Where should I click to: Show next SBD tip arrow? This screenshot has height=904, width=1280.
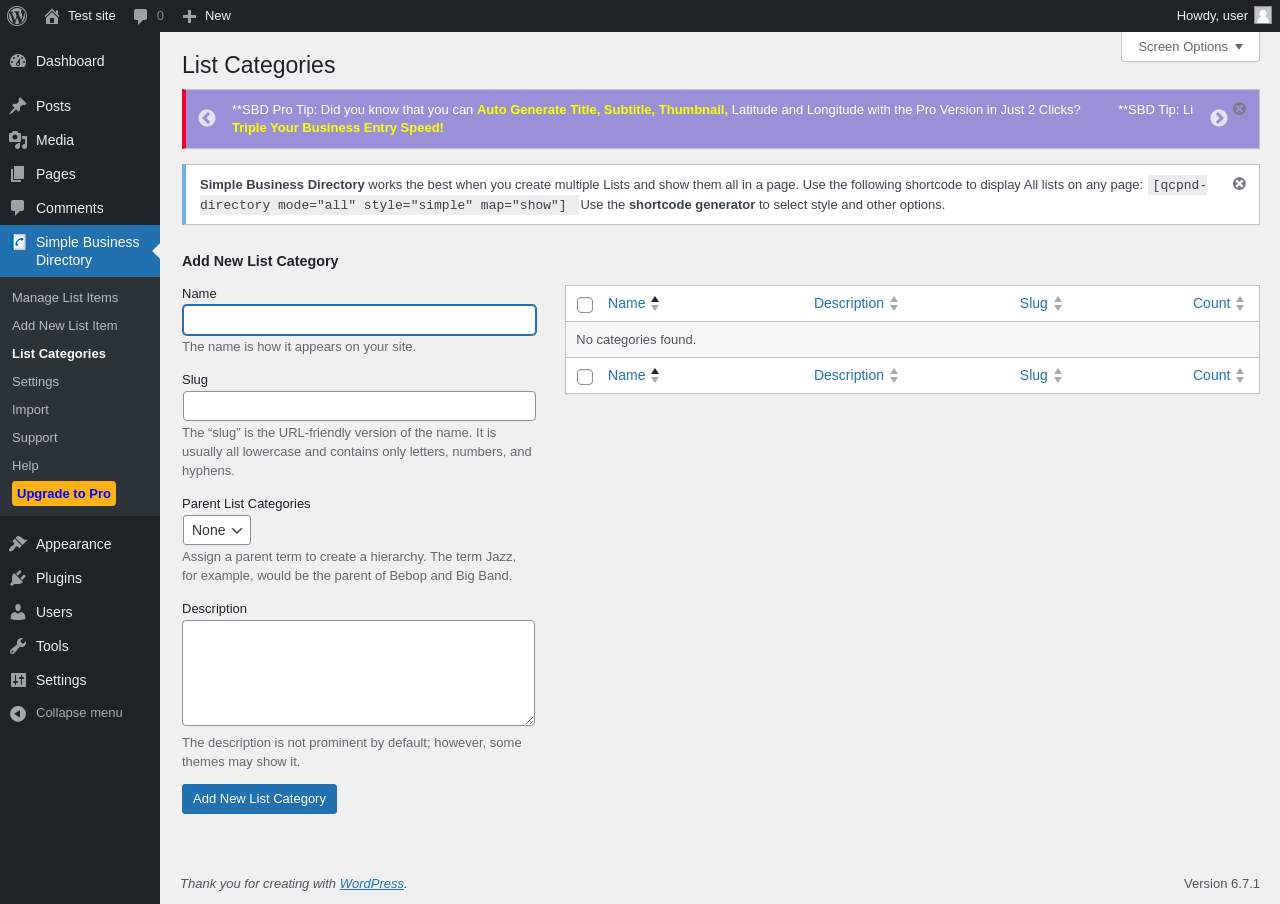tap(1219, 118)
